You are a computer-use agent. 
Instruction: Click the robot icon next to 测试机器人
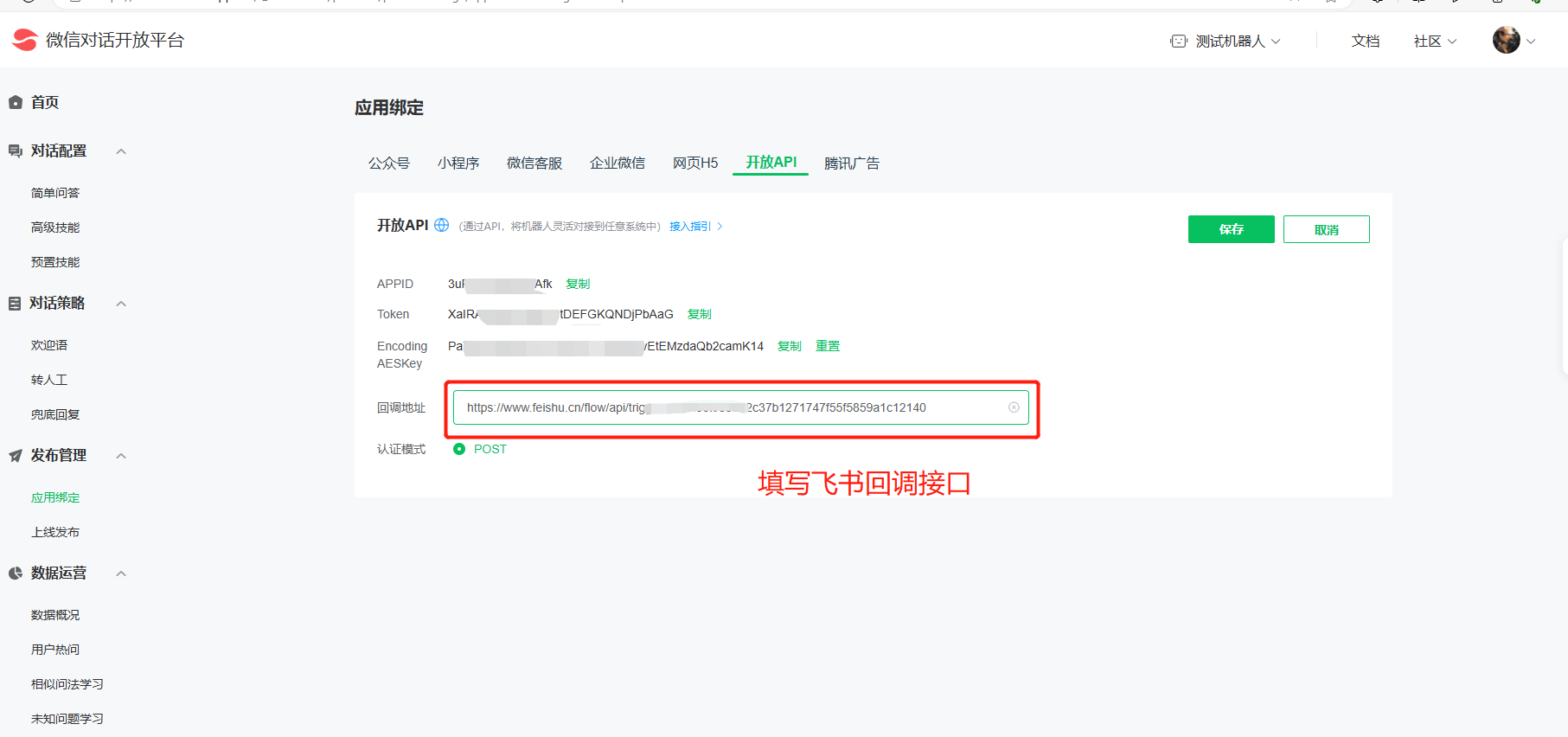click(1179, 42)
